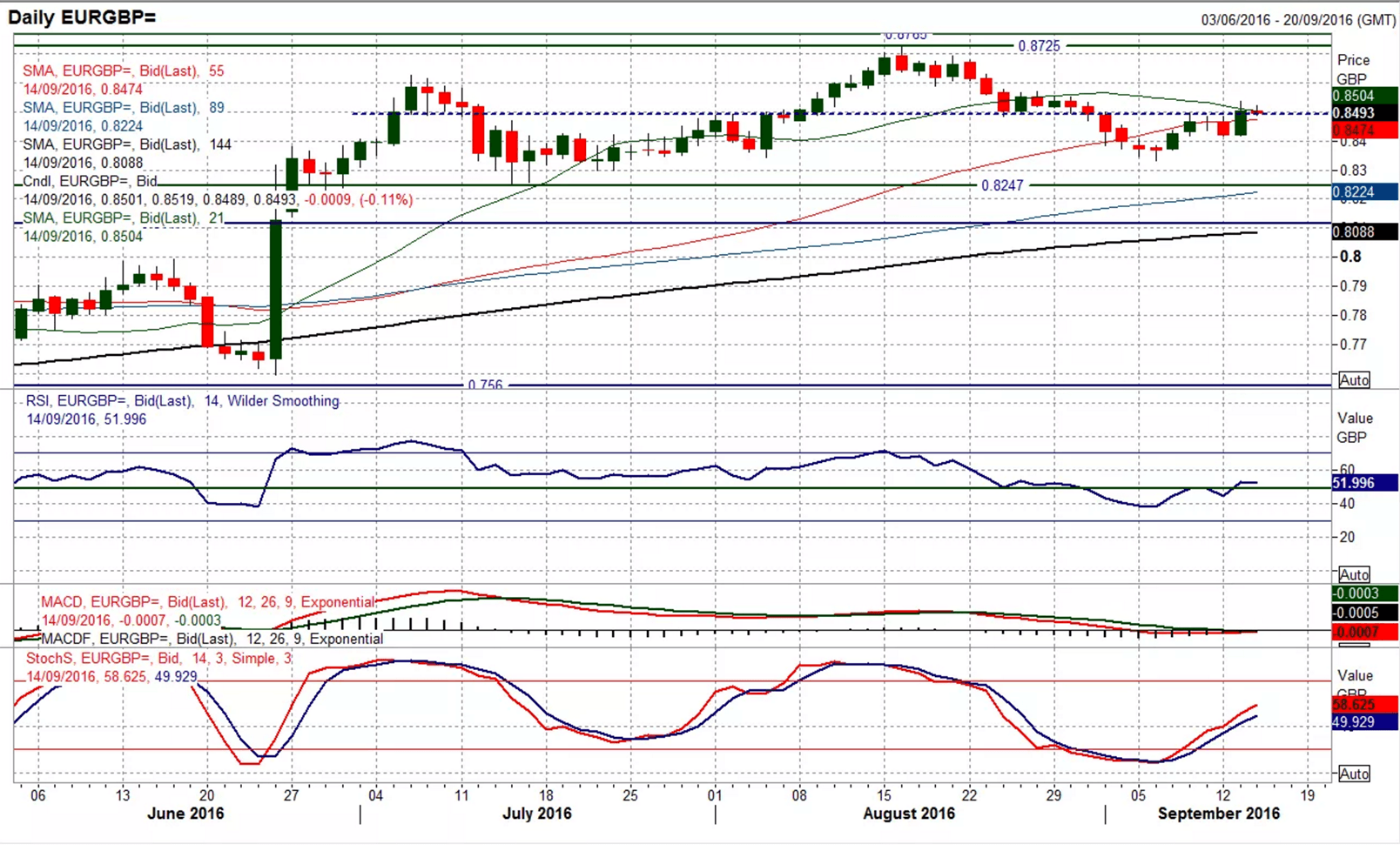Click the 0.8725 horizontal line label
This screenshot has height=851, width=1400.
pos(1039,45)
